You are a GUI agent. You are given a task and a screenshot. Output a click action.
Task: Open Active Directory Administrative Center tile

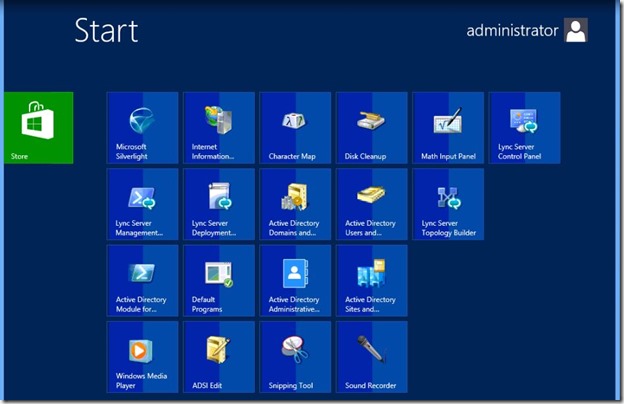pos(295,281)
